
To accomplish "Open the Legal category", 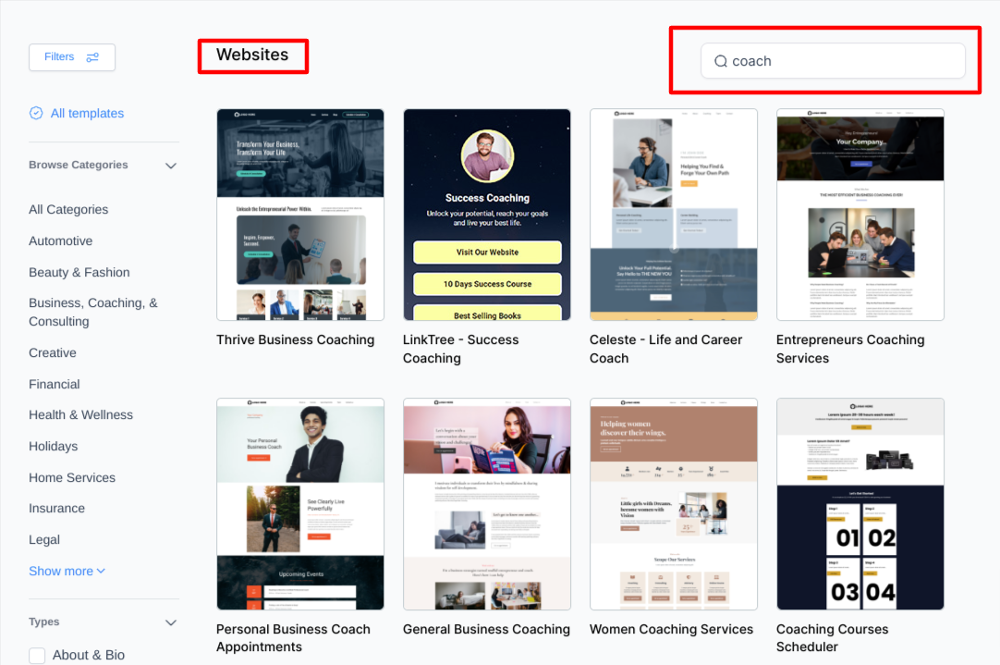I will point(44,539).
